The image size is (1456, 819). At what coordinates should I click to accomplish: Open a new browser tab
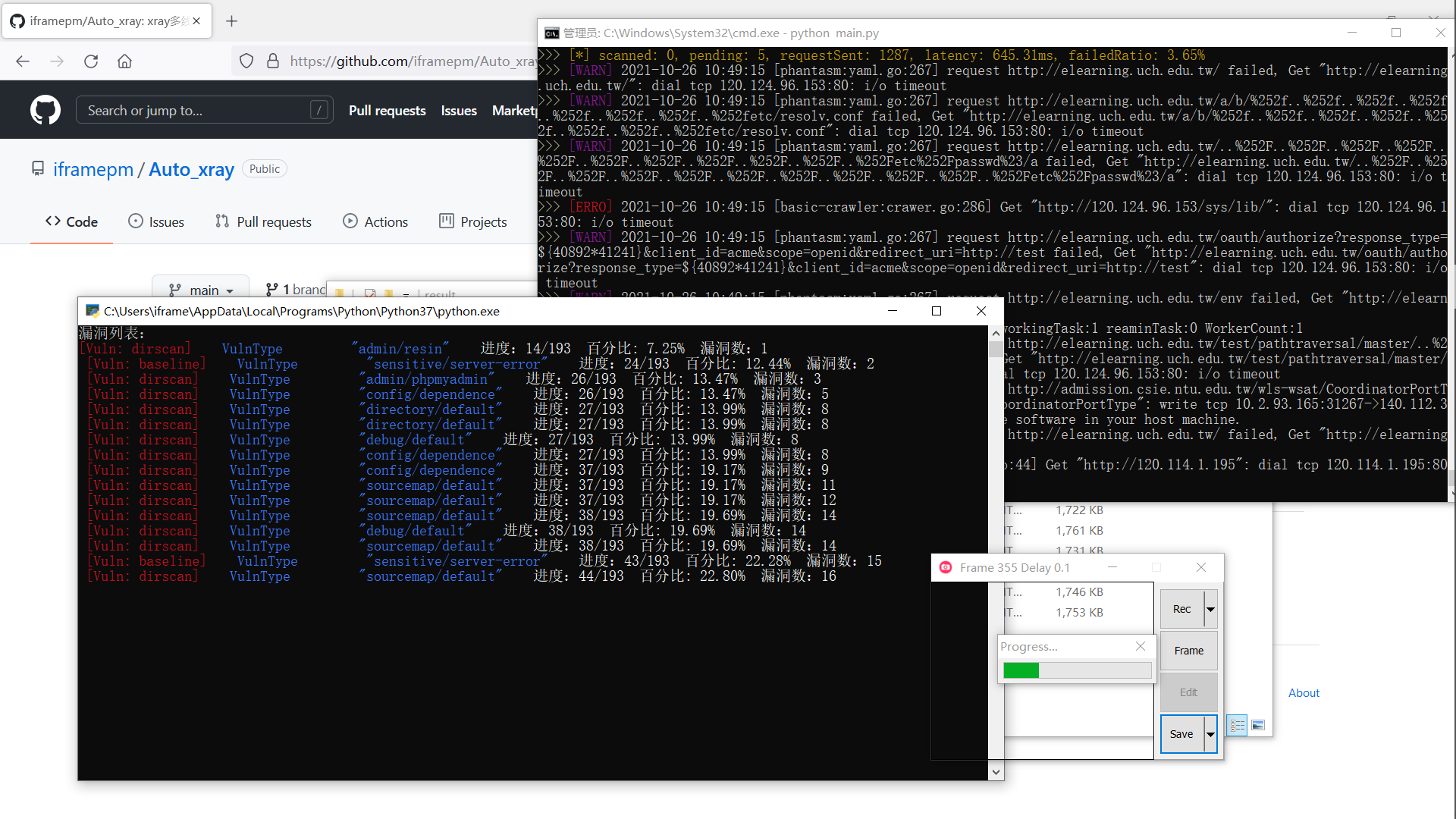[232, 21]
